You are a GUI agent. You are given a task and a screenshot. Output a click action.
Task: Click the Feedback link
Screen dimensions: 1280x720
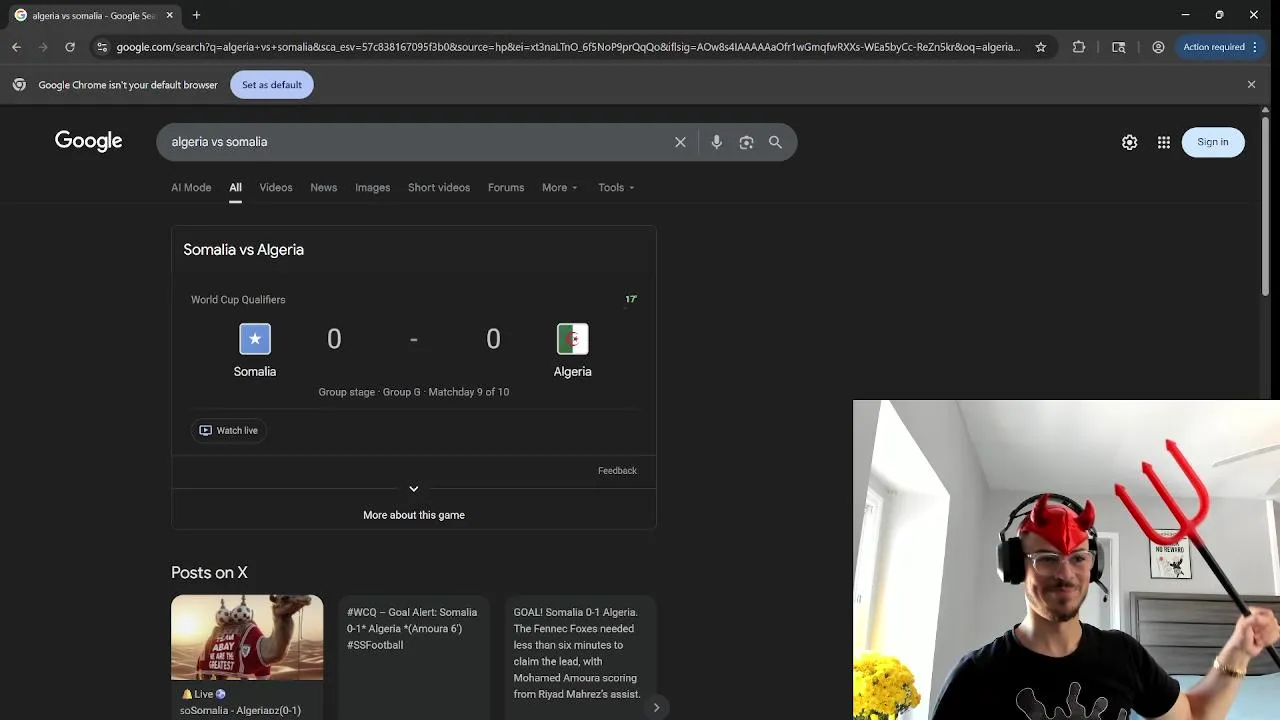[x=617, y=470]
